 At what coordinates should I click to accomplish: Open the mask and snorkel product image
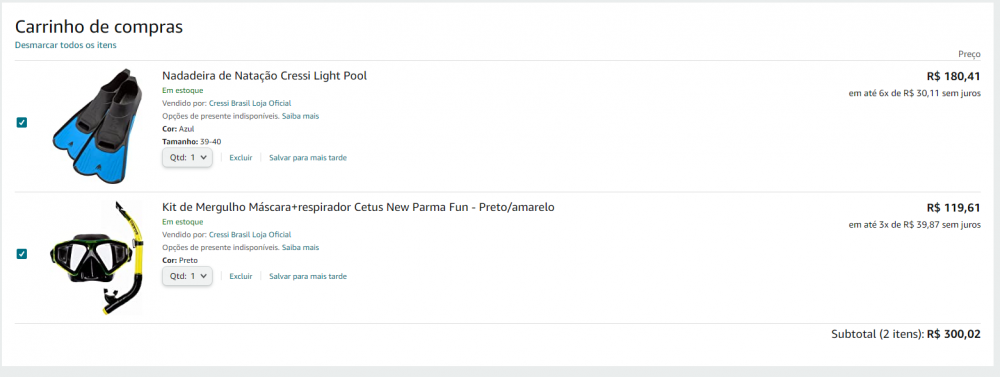[x=98, y=258]
